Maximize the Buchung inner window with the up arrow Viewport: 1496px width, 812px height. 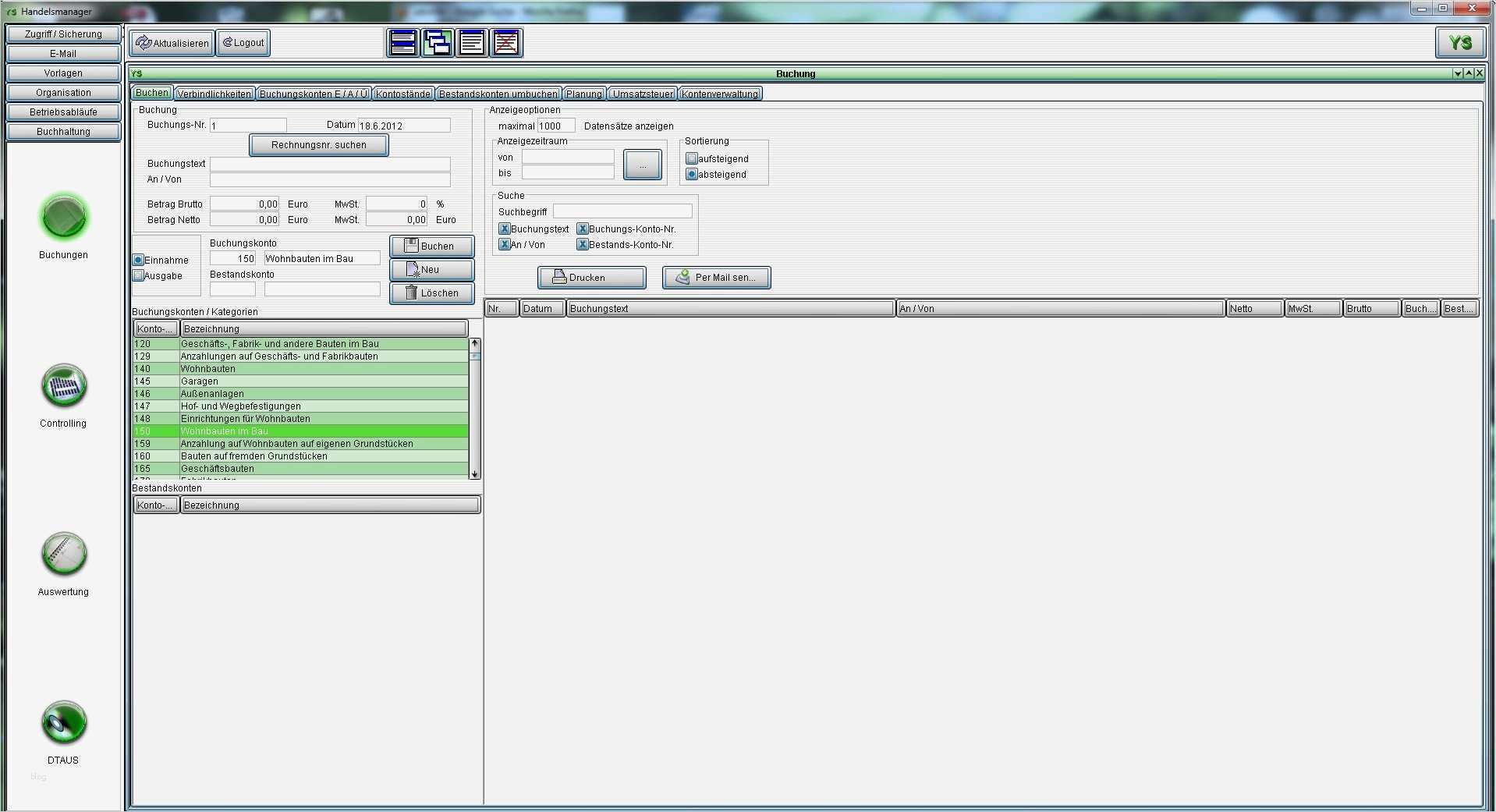tap(1468, 73)
